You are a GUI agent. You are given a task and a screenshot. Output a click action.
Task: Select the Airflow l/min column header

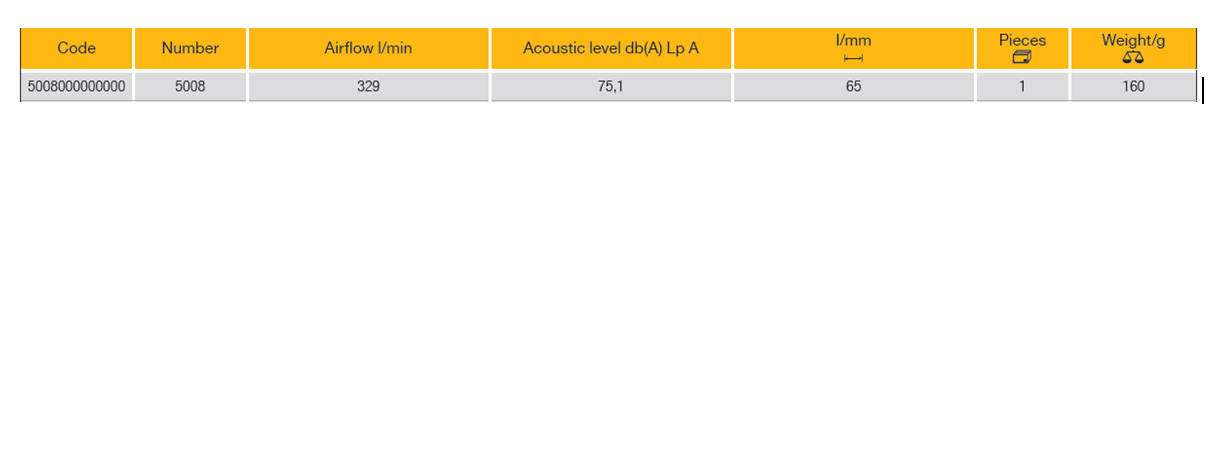(x=368, y=48)
